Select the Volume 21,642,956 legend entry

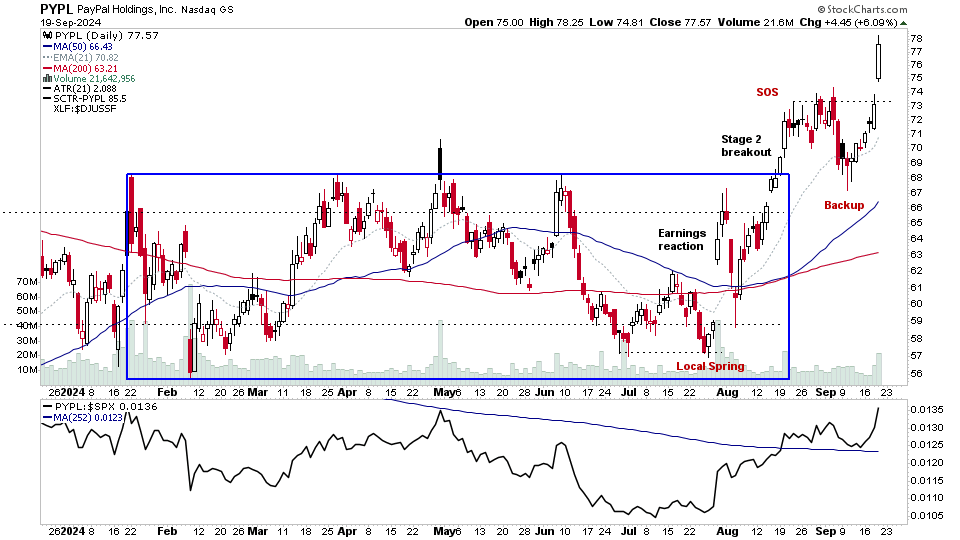point(94,78)
